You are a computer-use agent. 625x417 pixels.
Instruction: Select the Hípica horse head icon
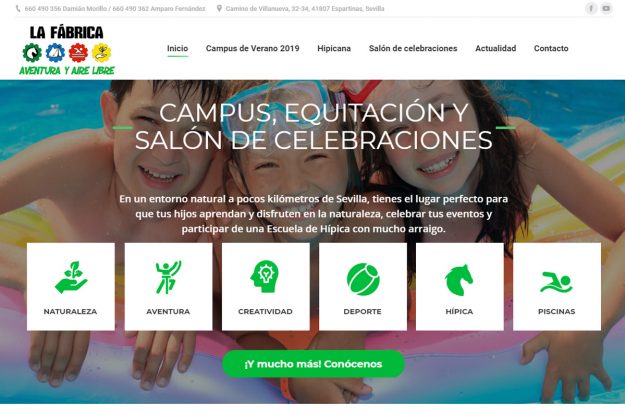coord(459,280)
